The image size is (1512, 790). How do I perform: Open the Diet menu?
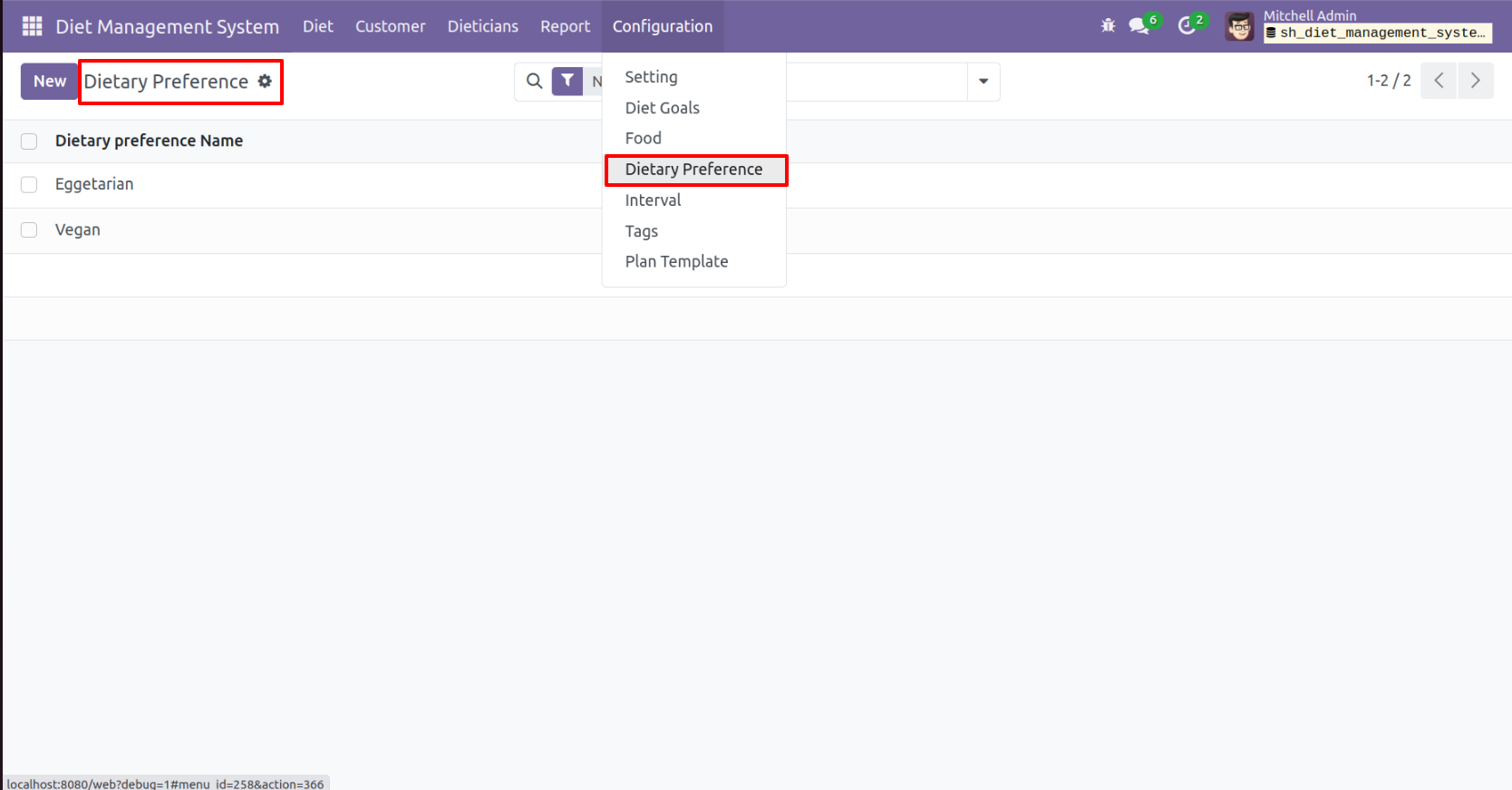click(x=318, y=26)
